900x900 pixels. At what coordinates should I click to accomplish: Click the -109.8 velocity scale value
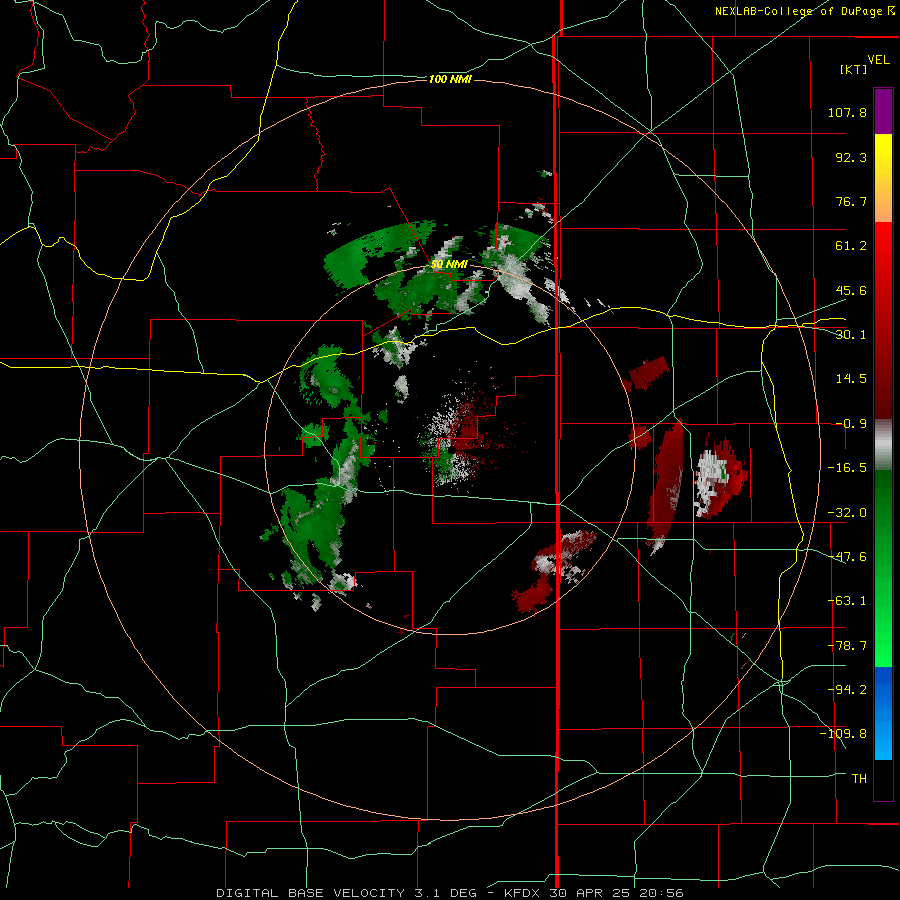(x=843, y=734)
